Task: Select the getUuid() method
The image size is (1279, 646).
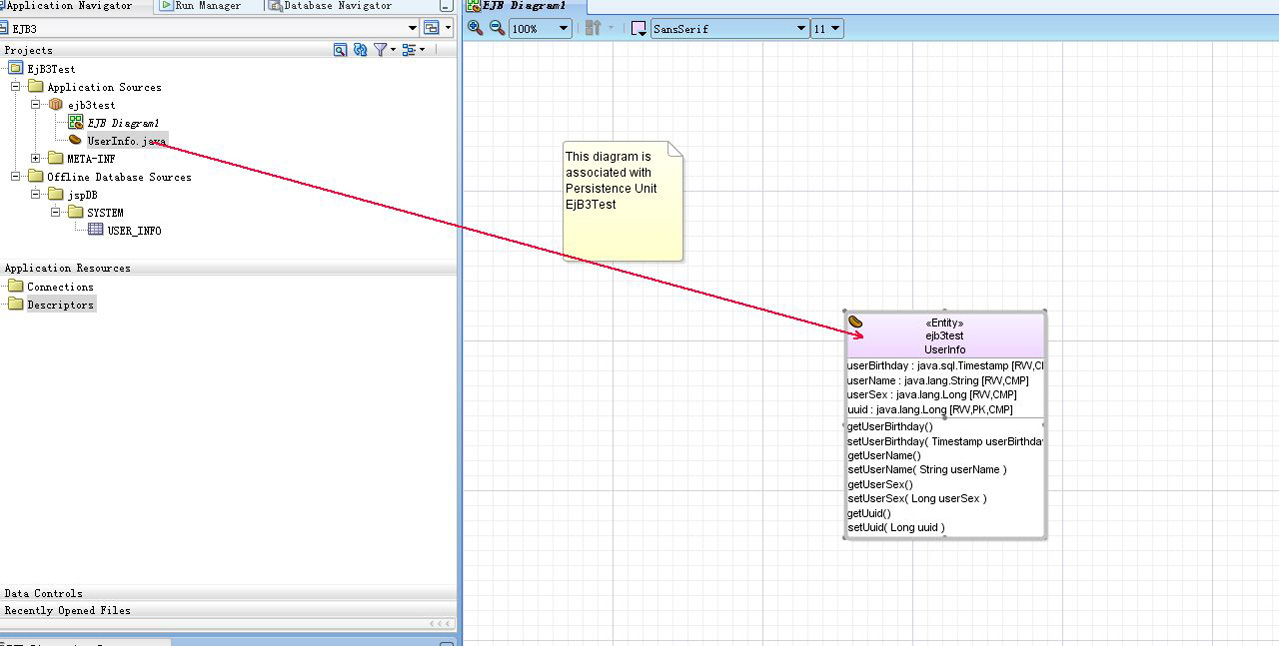Action: (869, 514)
